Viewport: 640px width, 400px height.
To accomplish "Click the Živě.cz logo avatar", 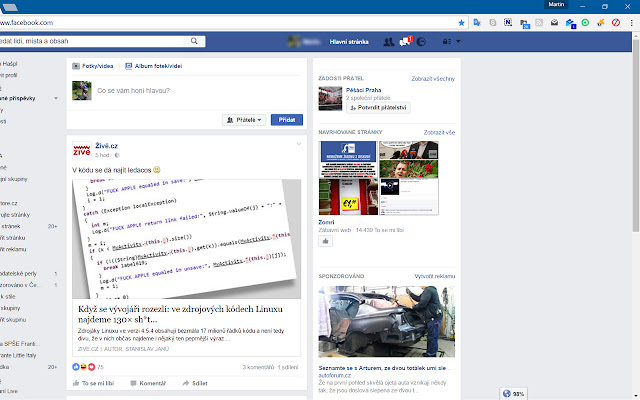I will pyautogui.click(x=82, y=151).
